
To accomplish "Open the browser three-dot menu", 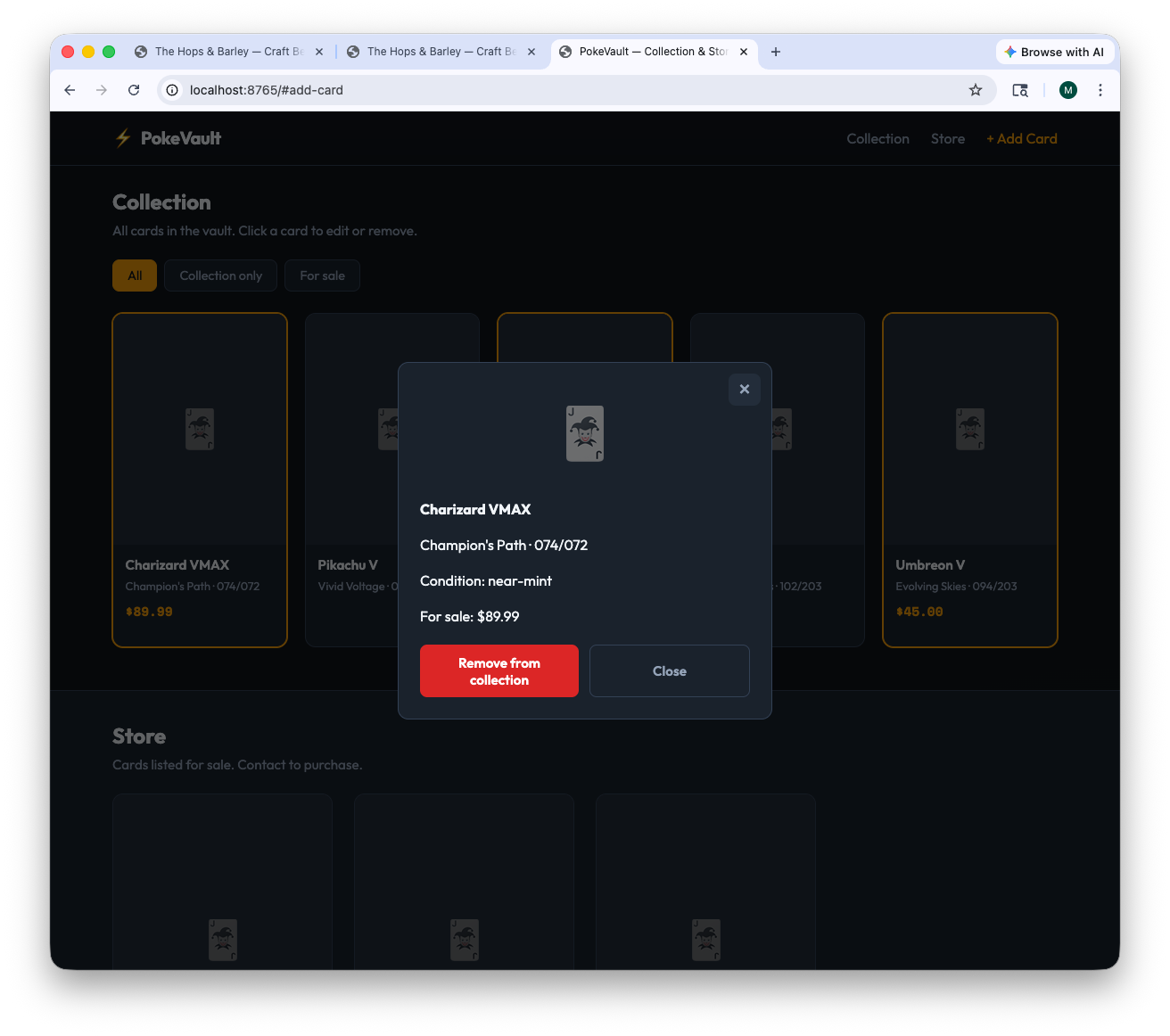I will point(1100,90).
